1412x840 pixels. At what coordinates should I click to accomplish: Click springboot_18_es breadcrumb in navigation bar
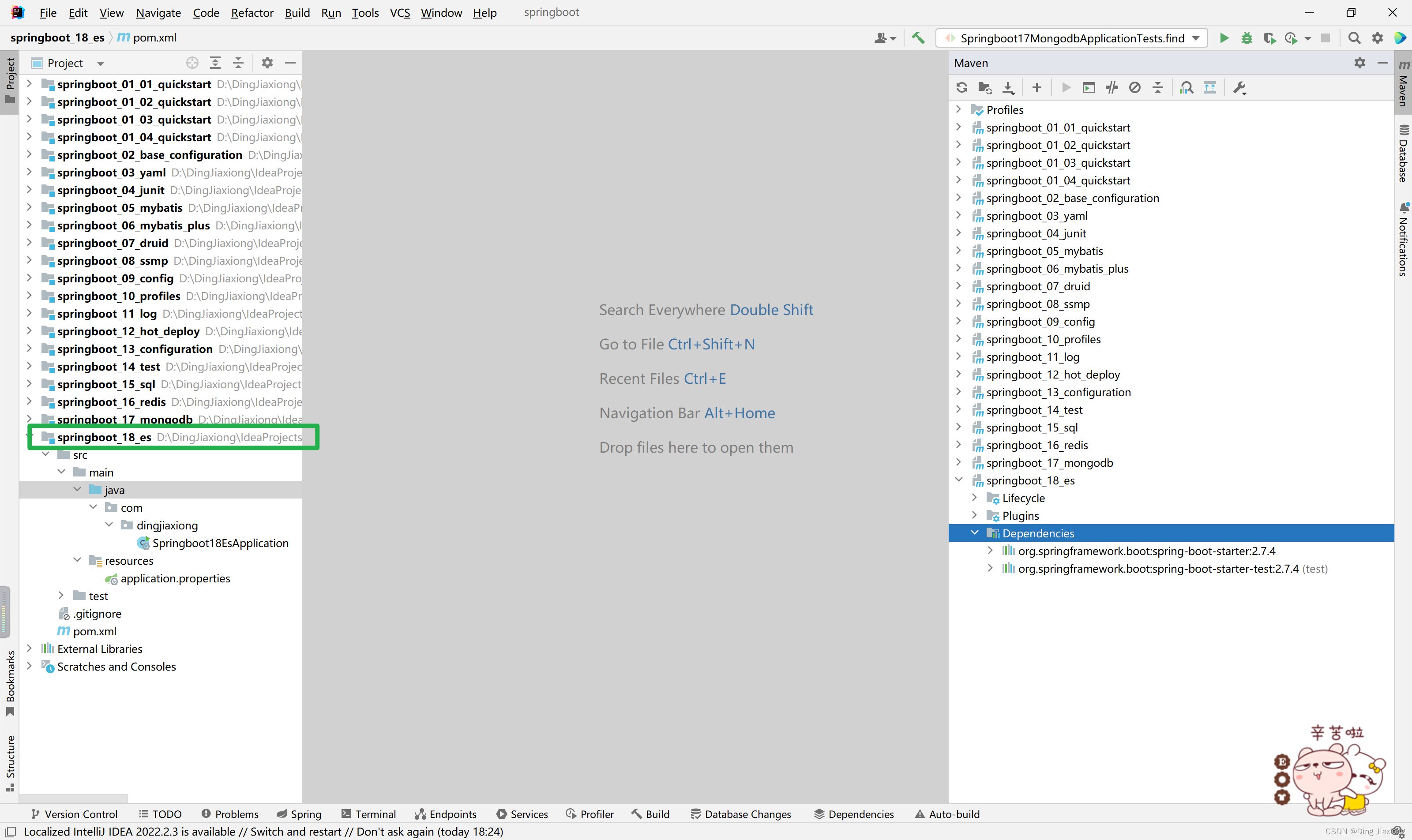click(58, 37)
